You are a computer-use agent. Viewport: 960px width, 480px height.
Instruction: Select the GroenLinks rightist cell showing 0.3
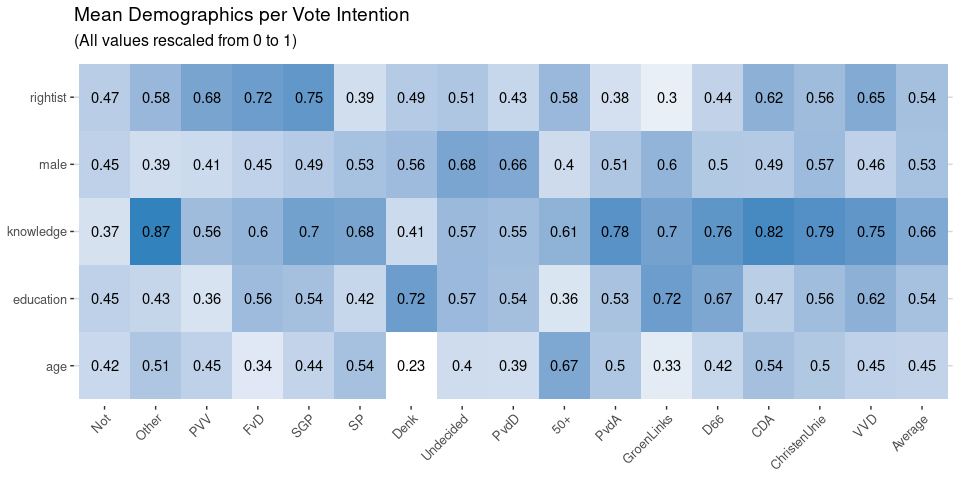[x=666, y=97]
